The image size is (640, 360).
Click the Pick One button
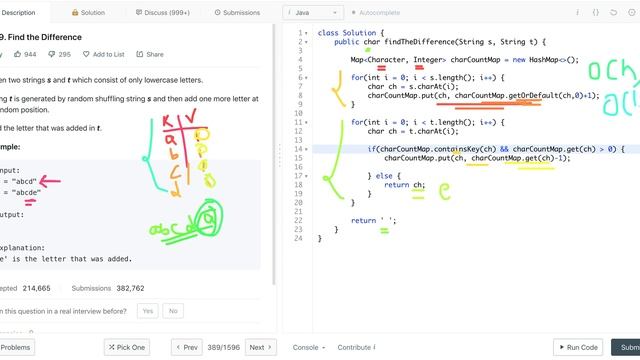pyautogui.click(x=127, y=347)
